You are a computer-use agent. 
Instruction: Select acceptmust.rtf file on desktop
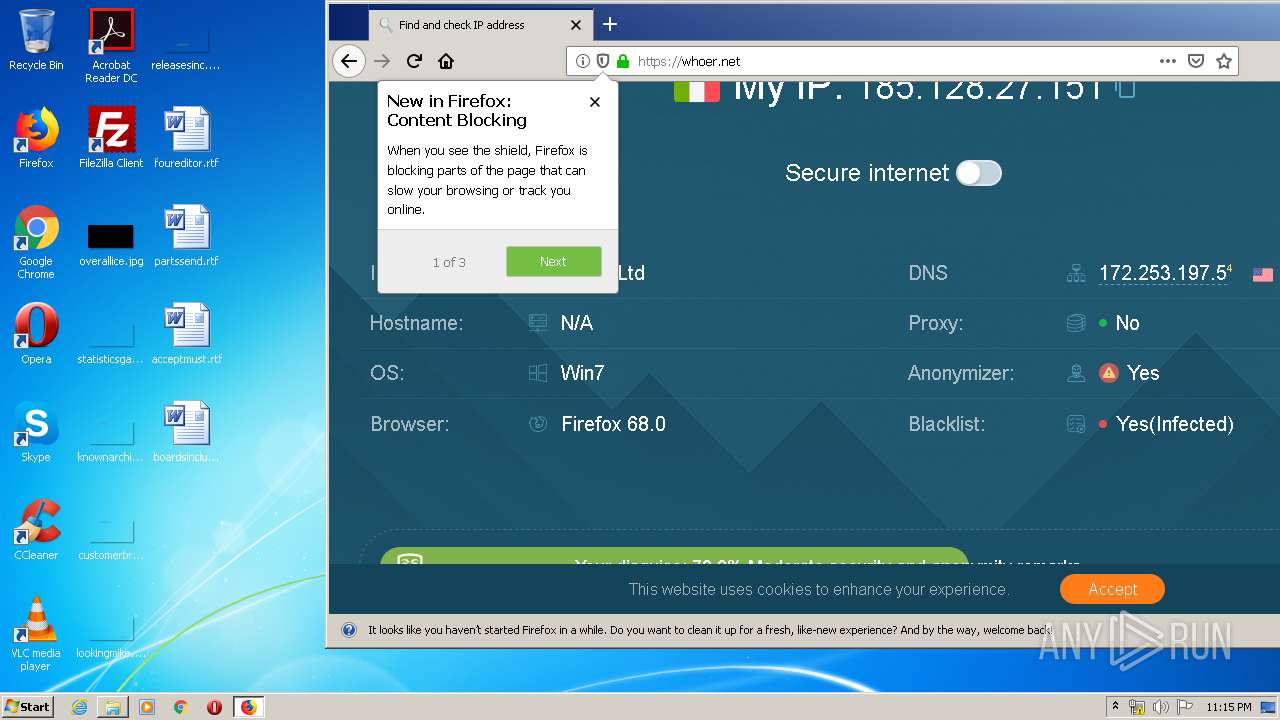click(186, 334)
